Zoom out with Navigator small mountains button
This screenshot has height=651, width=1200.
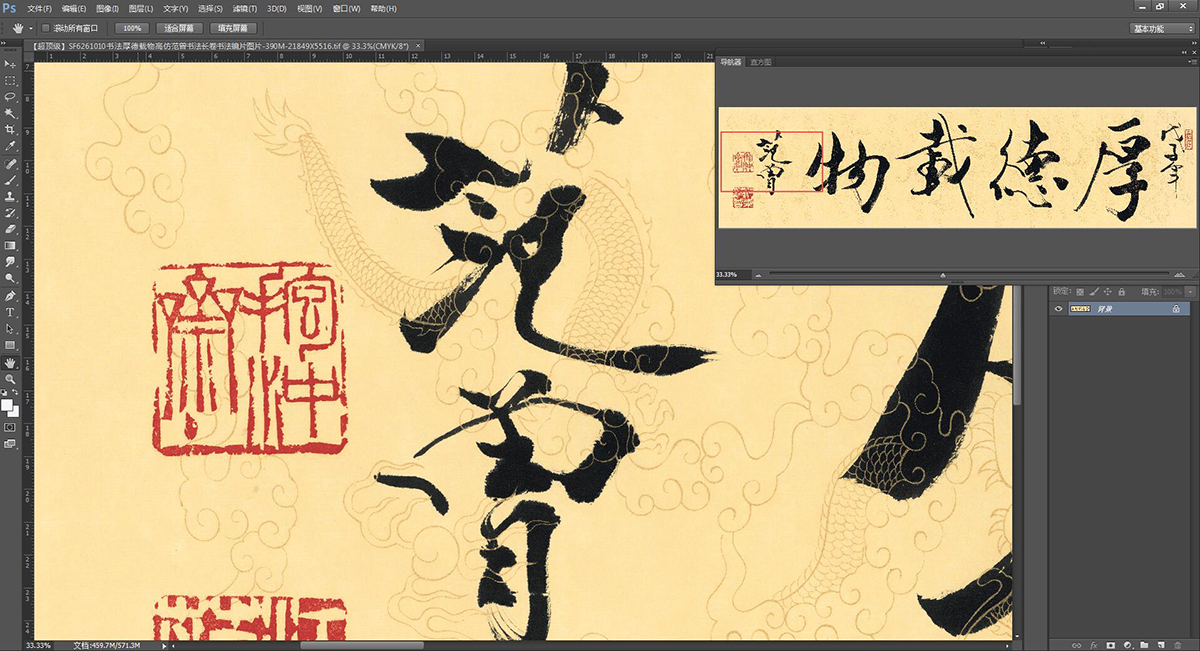[x=758, y=275]
